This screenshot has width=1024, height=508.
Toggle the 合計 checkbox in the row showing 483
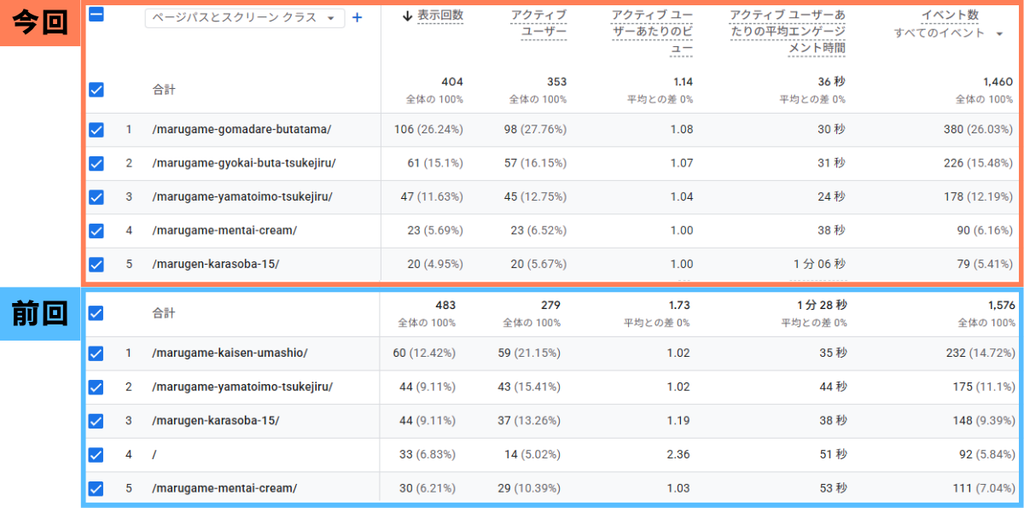[x=96, y=313]
